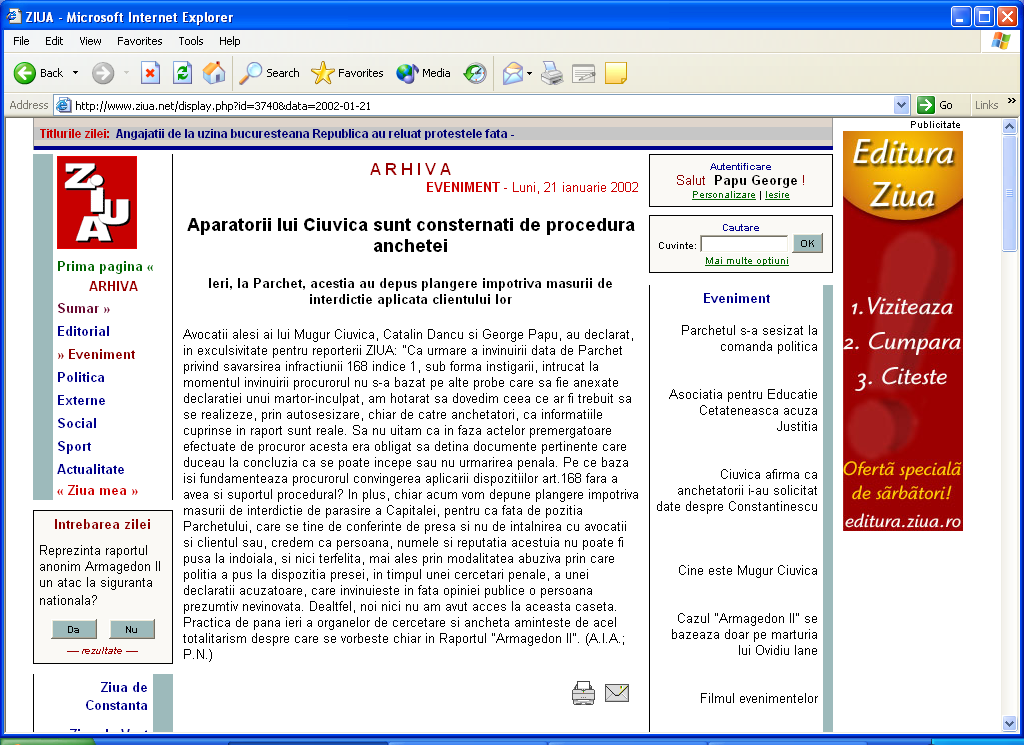Screen dimensions: 1028x745
Task: Open the Edit menu
Action: tap(54, 41)
